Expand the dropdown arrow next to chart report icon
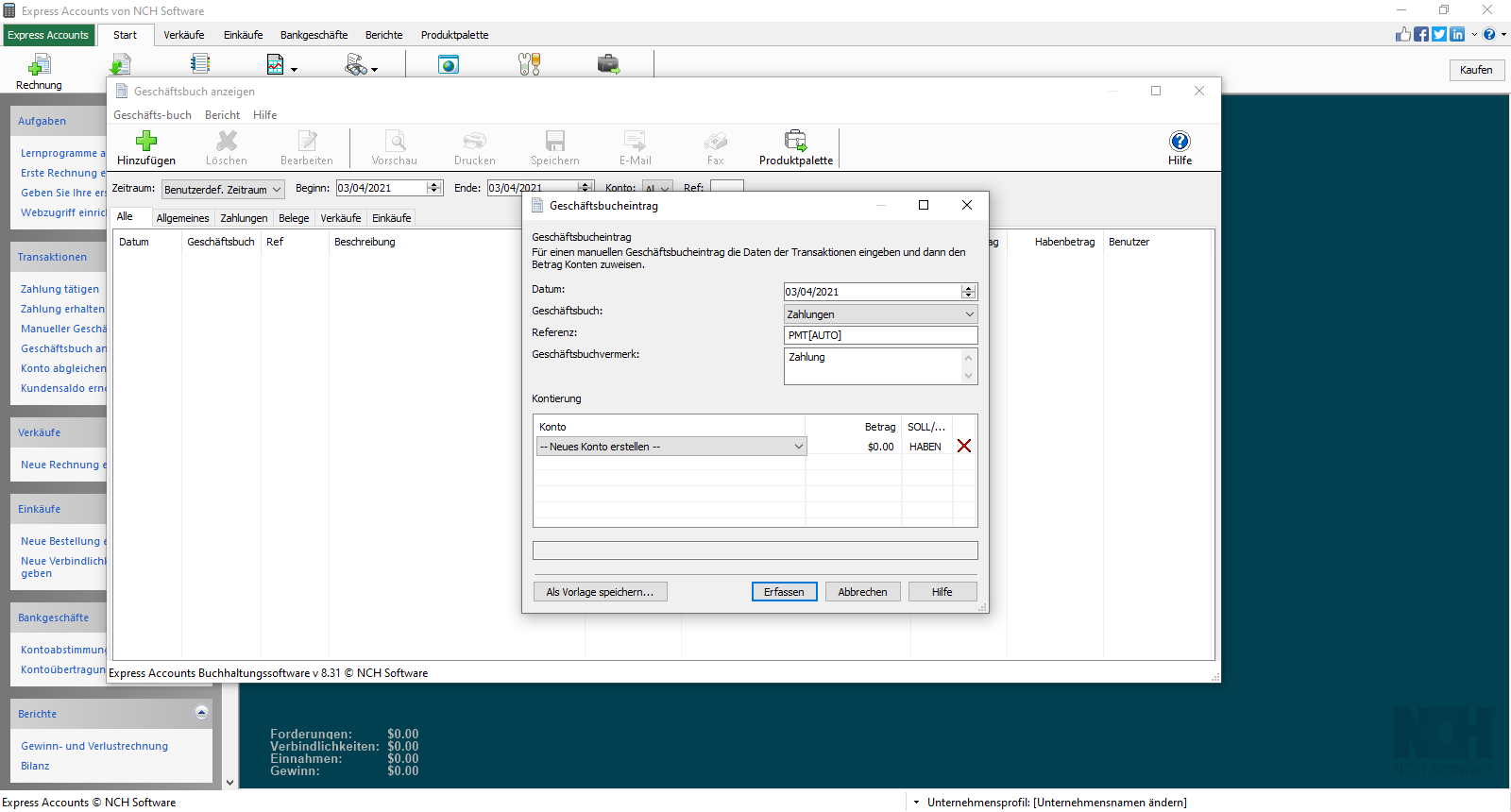 coord(294,70)
